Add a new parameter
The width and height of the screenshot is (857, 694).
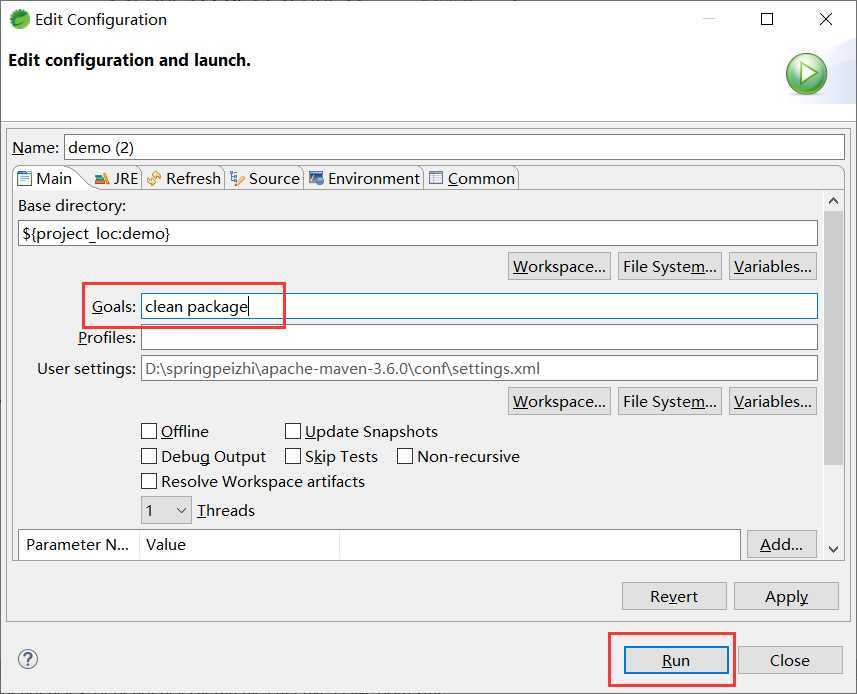click(x=782, y=544)
